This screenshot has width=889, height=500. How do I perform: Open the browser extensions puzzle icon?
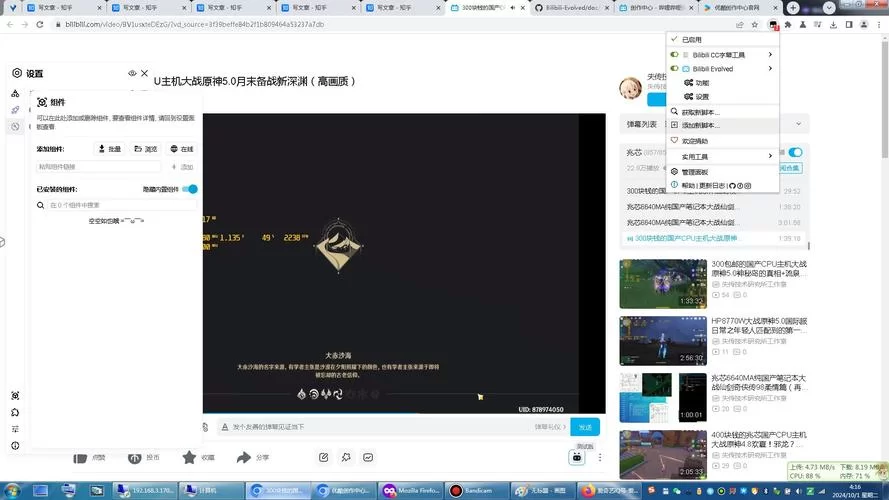tap(788, 24)
